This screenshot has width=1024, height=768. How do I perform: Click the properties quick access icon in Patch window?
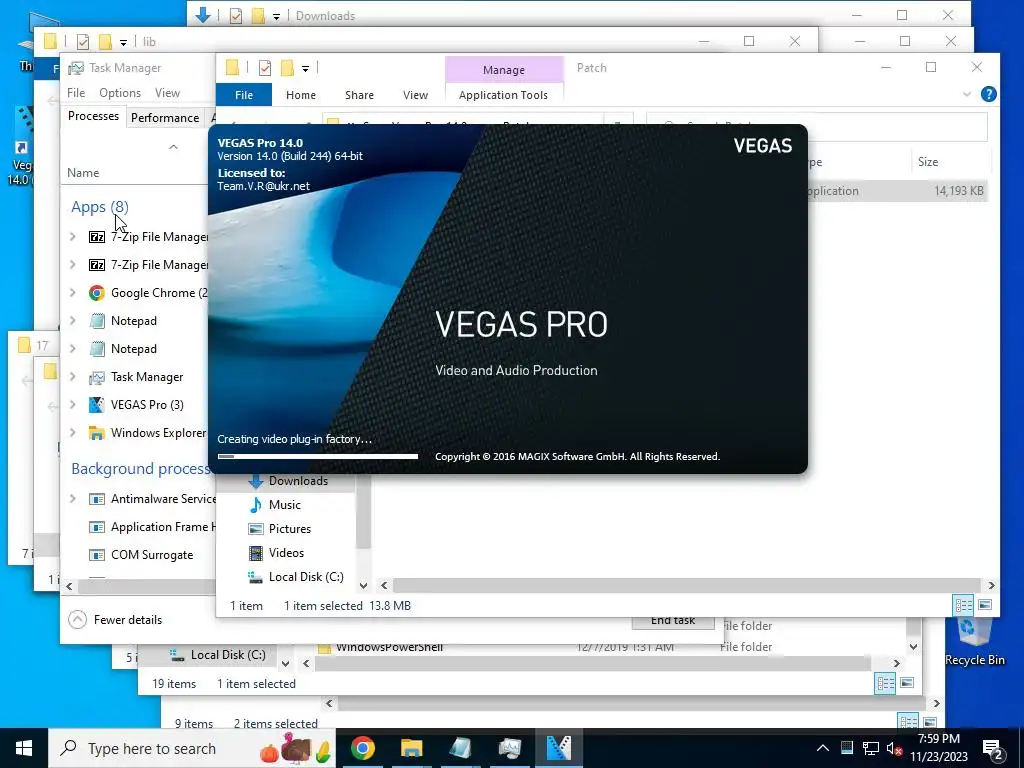[x=264, y=67]
